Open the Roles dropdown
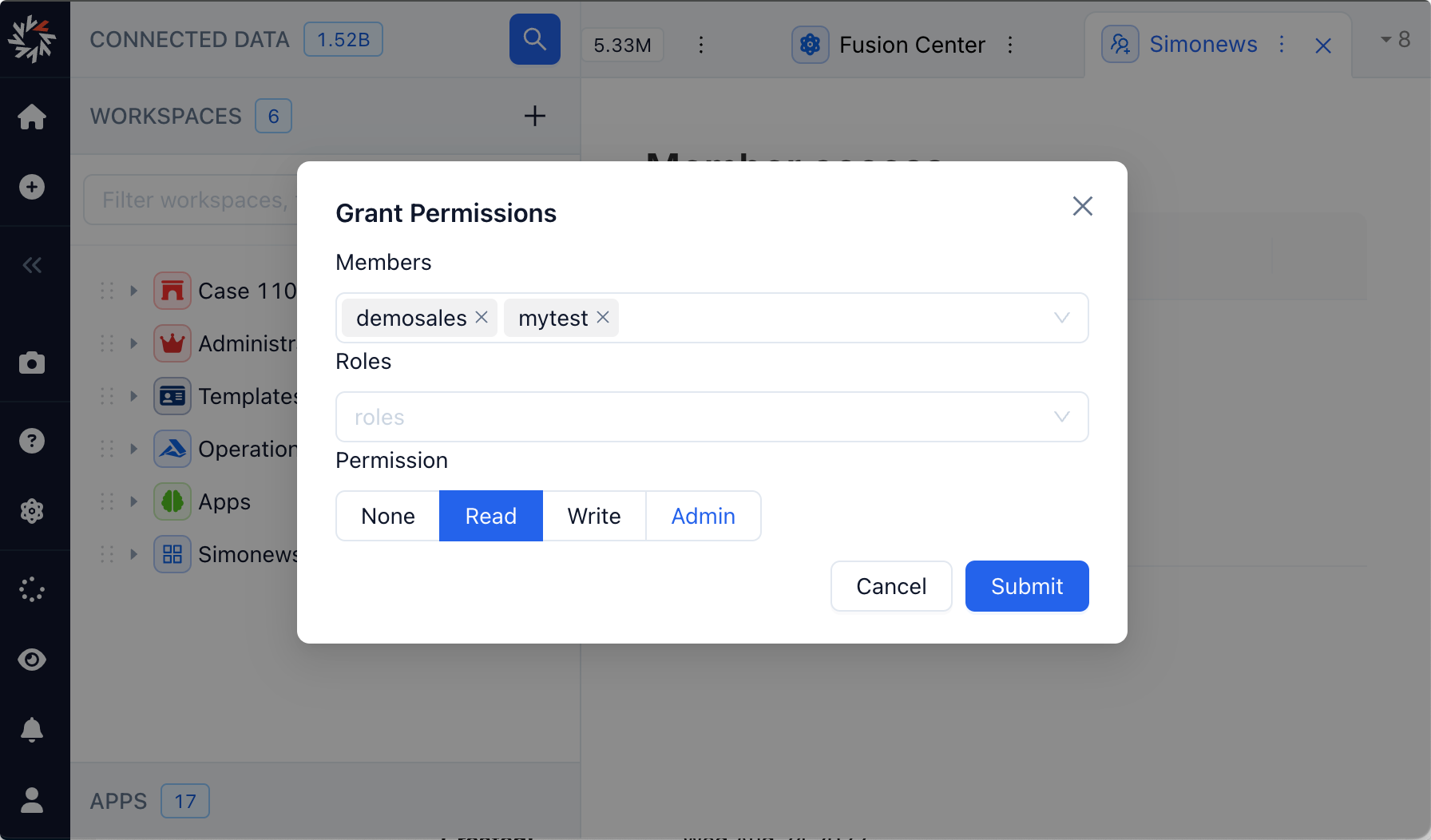This screenshot has width=1431, height=840. point(712,417)
